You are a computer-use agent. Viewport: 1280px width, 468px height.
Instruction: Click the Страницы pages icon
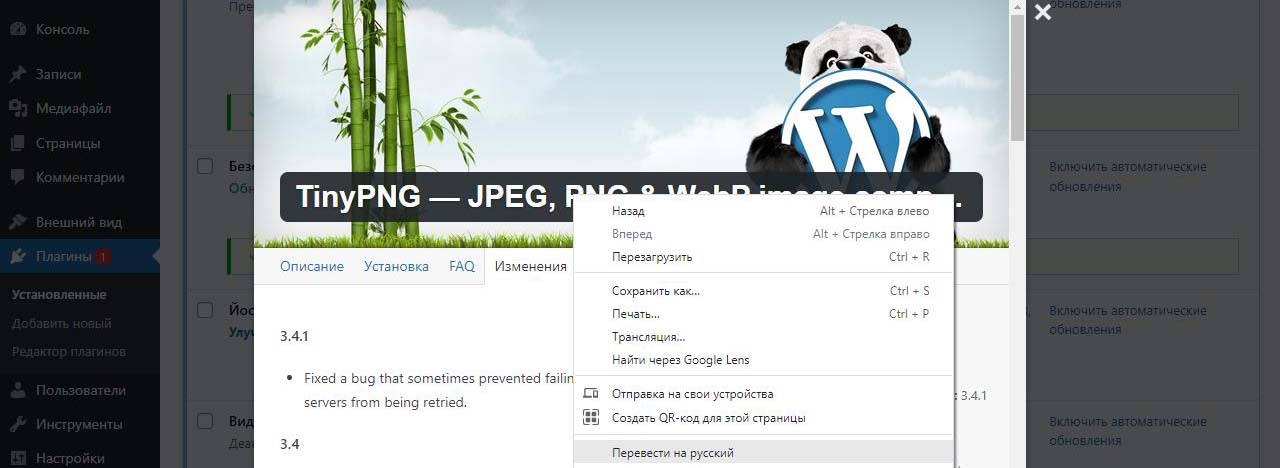click(17, 143)
